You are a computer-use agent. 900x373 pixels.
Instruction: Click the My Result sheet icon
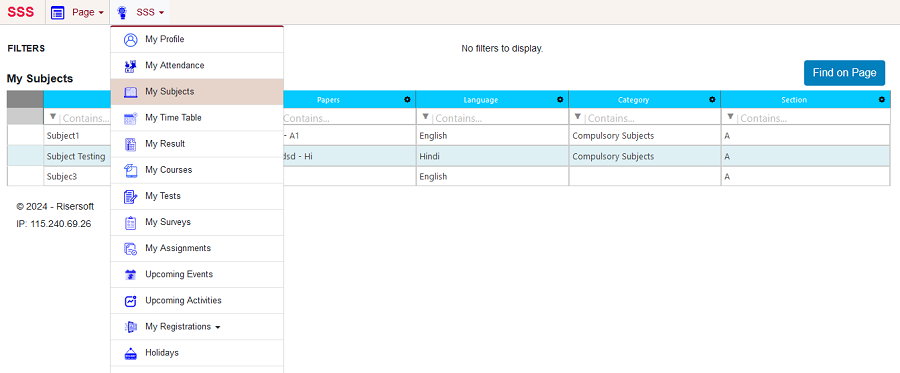(131, 144)
